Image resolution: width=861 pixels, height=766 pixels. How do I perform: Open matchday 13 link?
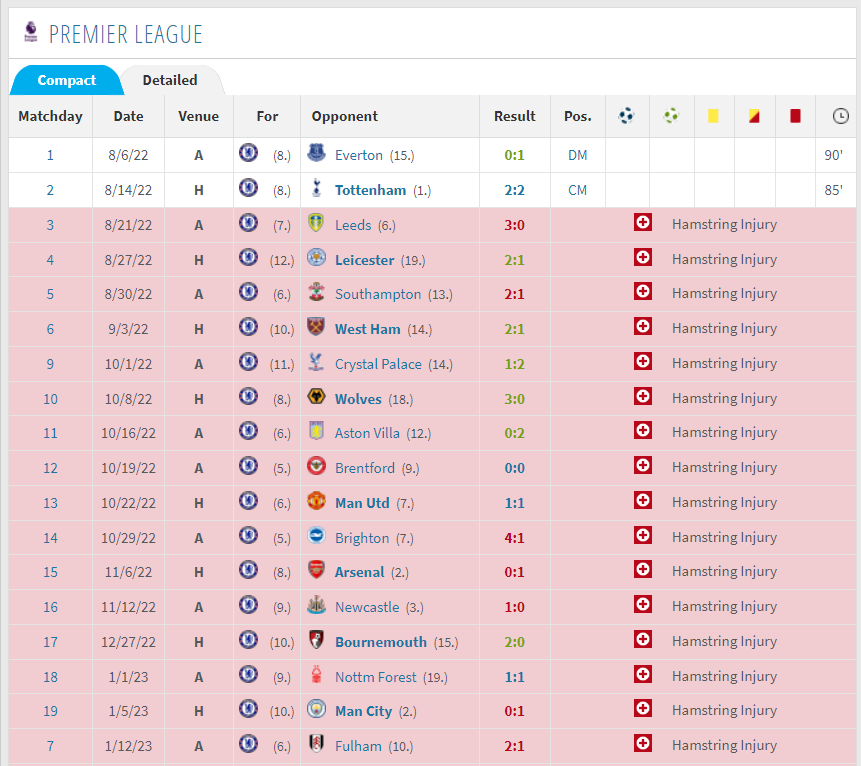50,504
